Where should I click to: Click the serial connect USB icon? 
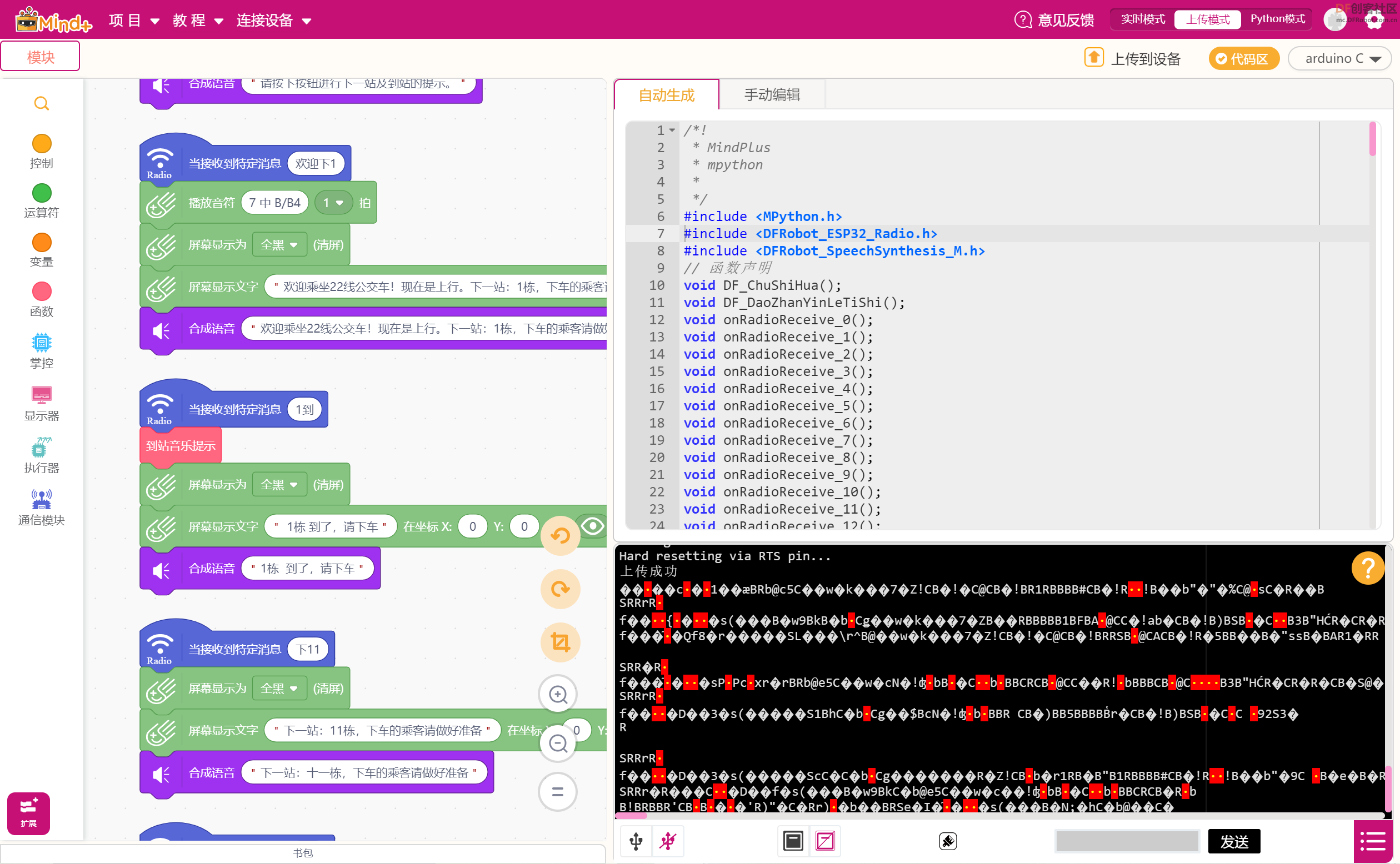(636, 841)
